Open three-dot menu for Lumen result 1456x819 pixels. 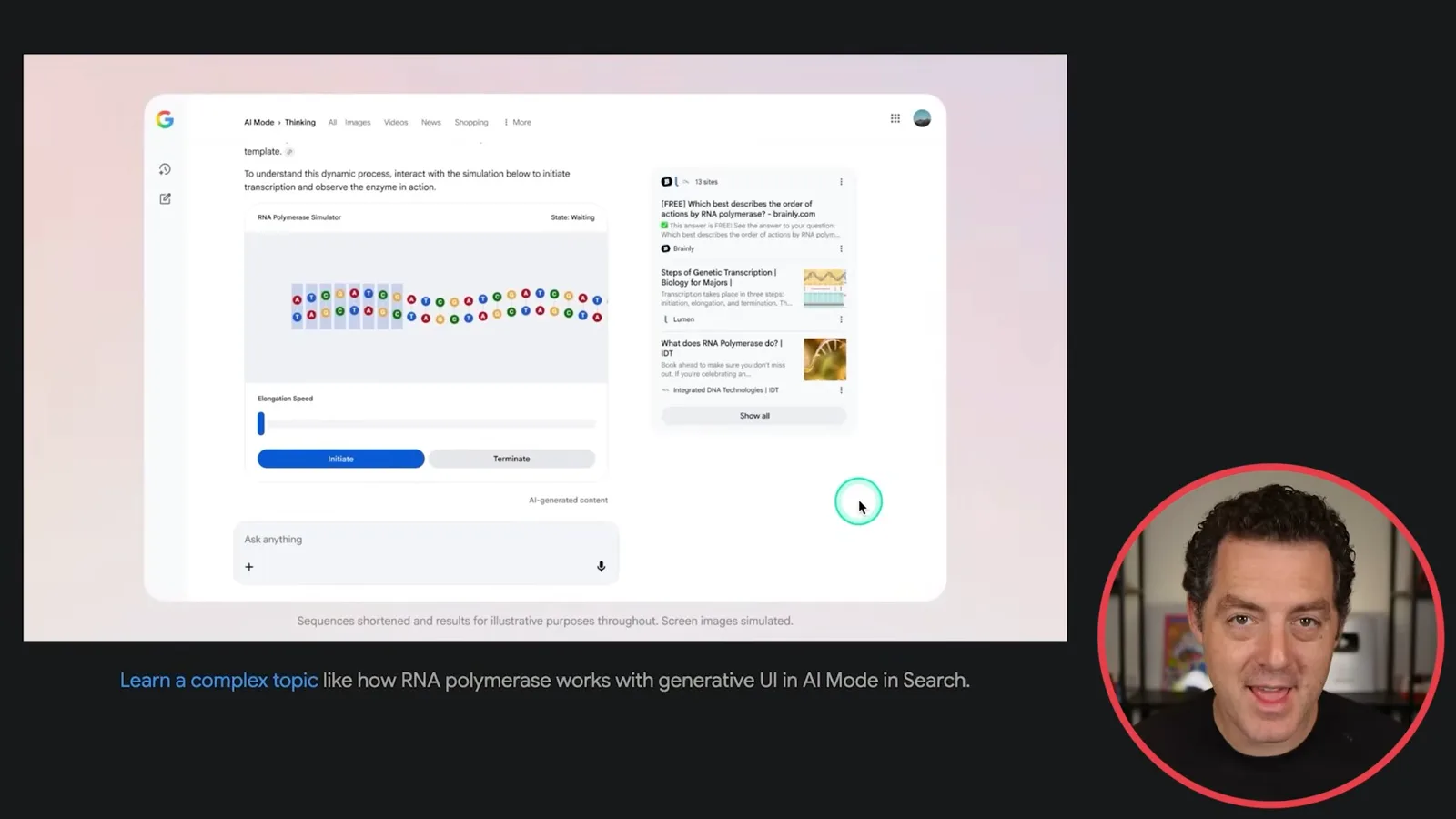841,319
